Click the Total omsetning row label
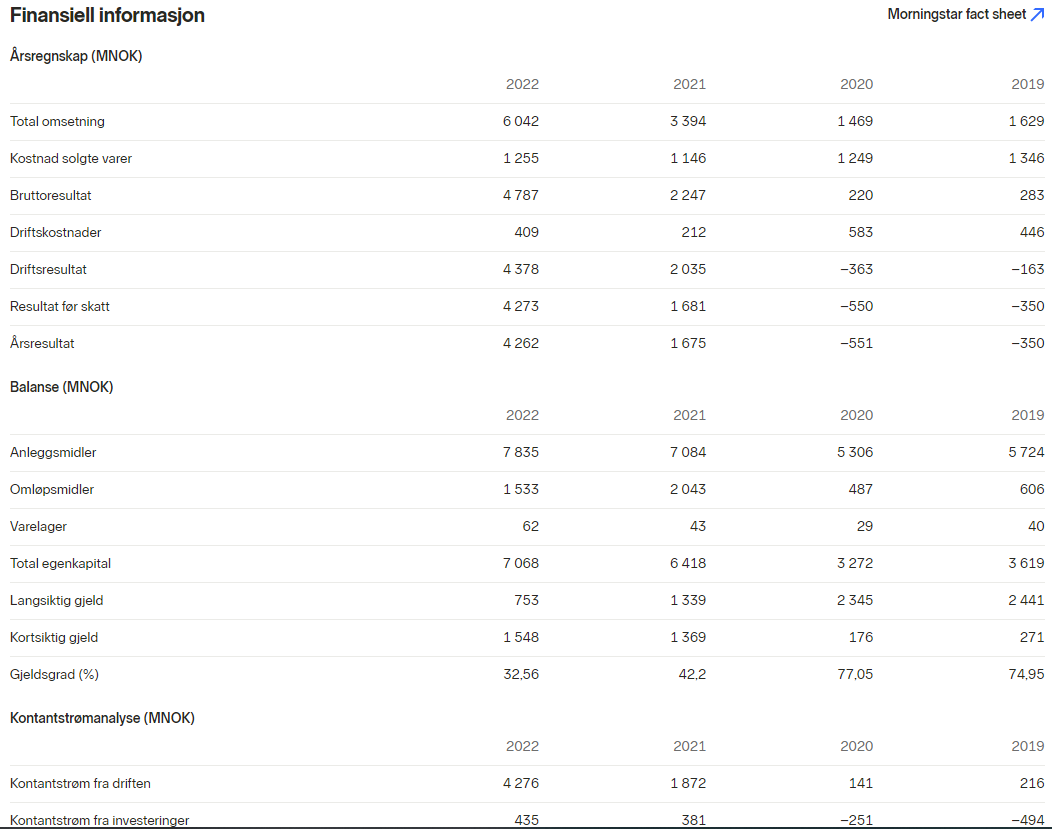Screen dimensions: 1052x829 pyautogui.click(x=57, y=121)
